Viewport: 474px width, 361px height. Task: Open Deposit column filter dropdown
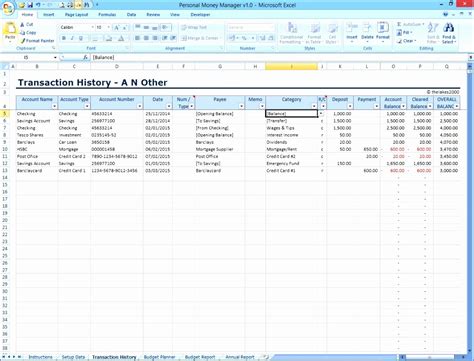point(350,106)
